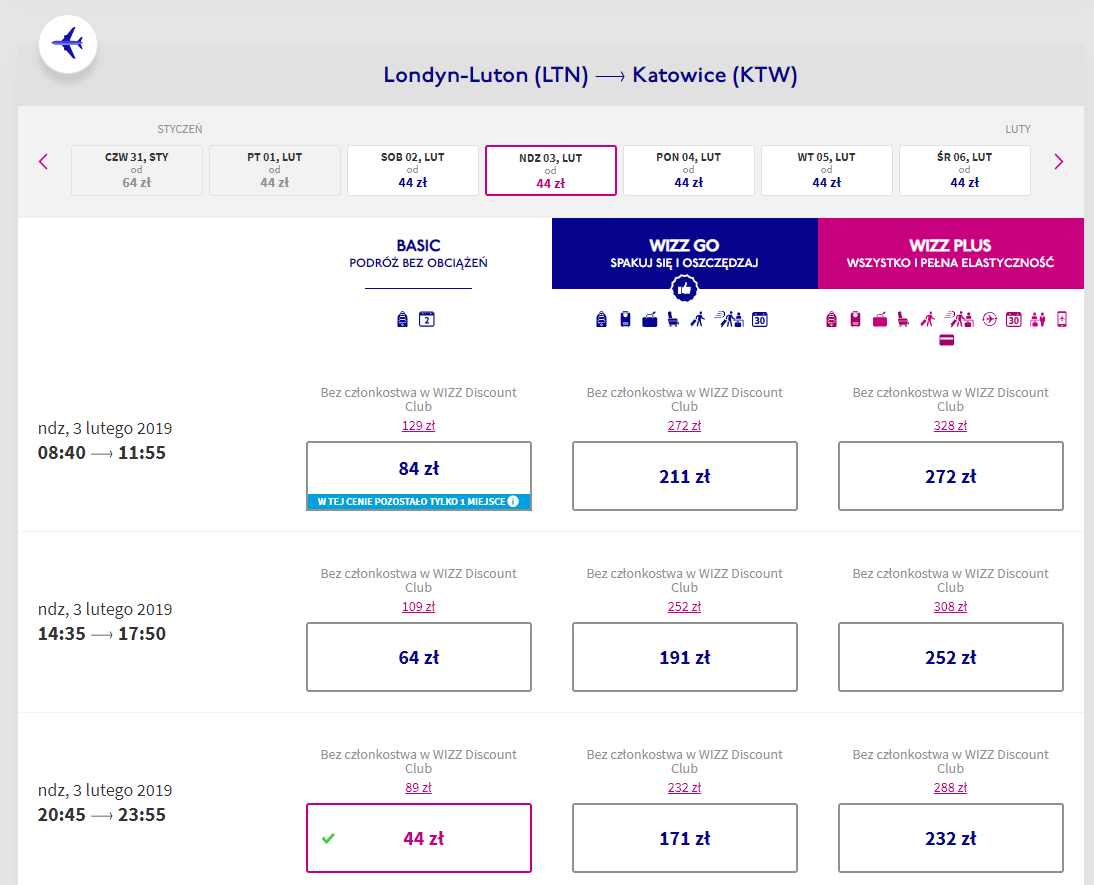This screenshot has width=1094, height=885.
Task: Click the WIZZ Plus mobile phone icon
Action: pyautogui.click(x=1062, y=320)
